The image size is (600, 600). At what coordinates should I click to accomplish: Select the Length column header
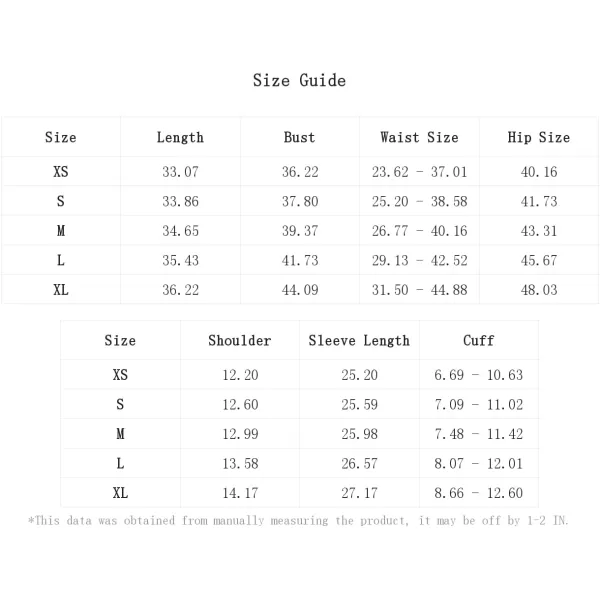point(180,137)
